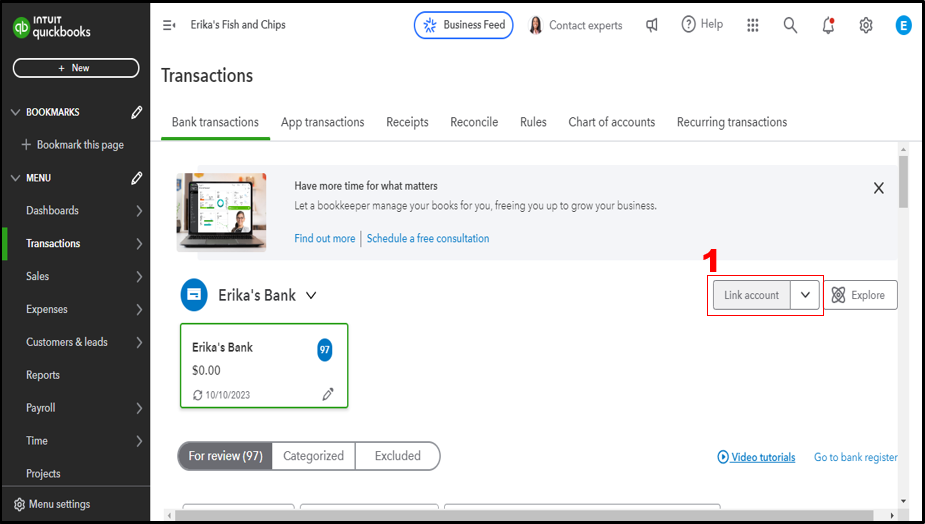Click Bookmark this page
Screen dimensions: 925x524
click(73, 145)
